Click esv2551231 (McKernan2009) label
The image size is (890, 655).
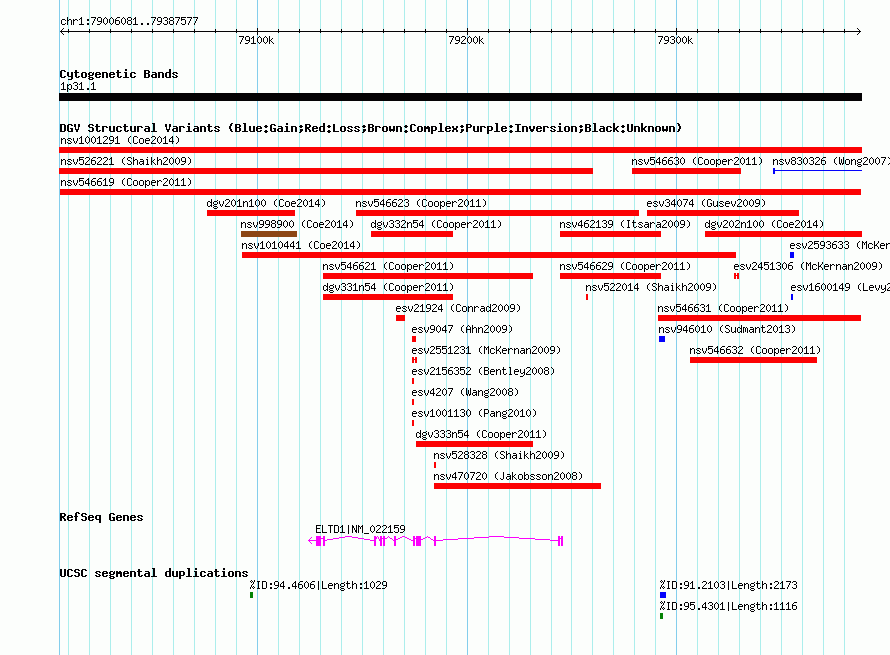tap(486, 350)
